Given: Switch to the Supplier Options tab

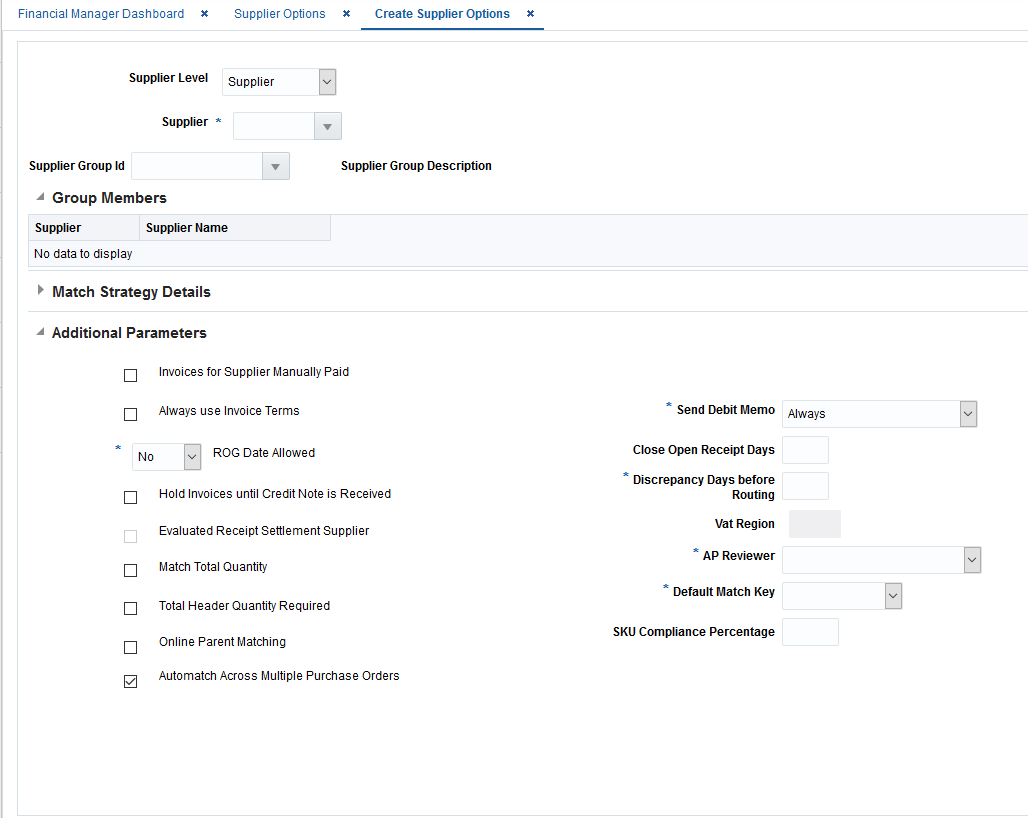Looking at the screenshot, I should coord(280,14).
